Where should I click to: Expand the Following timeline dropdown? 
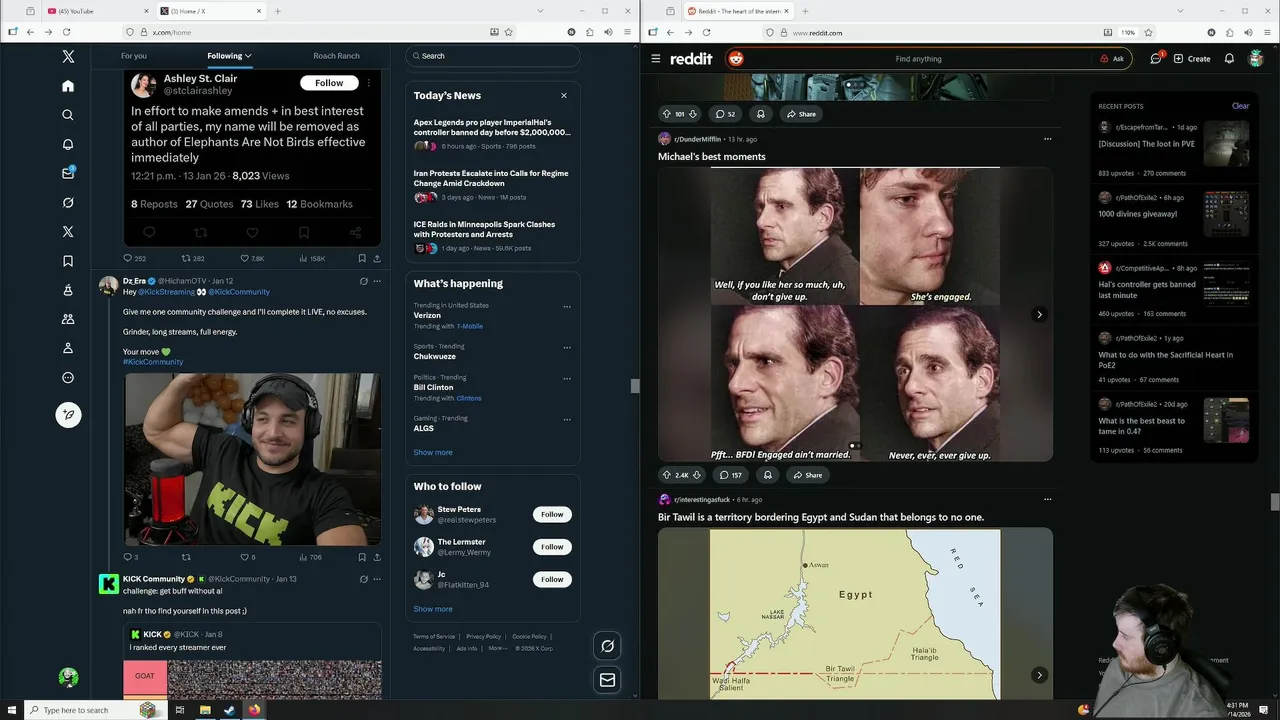point(247,56)
